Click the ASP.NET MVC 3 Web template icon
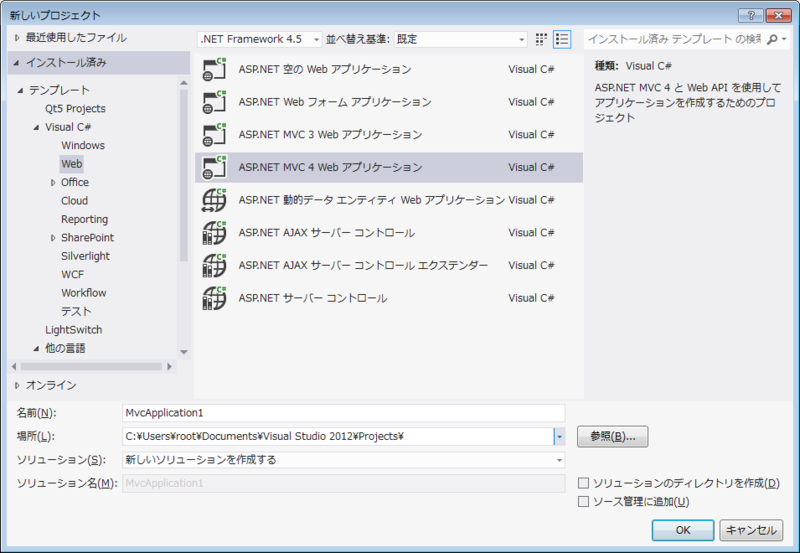Screen dimensions: 800x553 [214, 135]
